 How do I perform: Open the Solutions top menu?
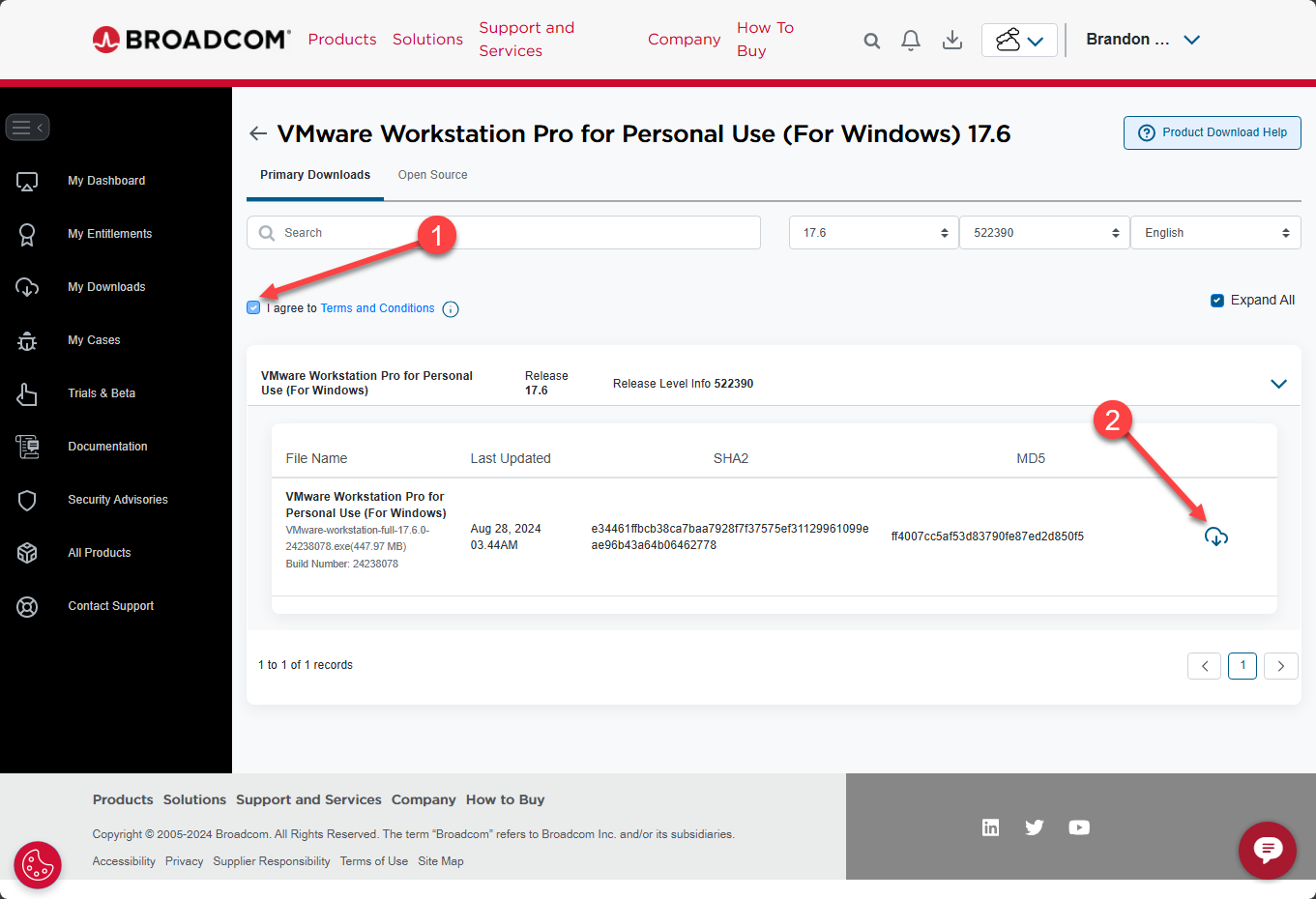[427, 40]
